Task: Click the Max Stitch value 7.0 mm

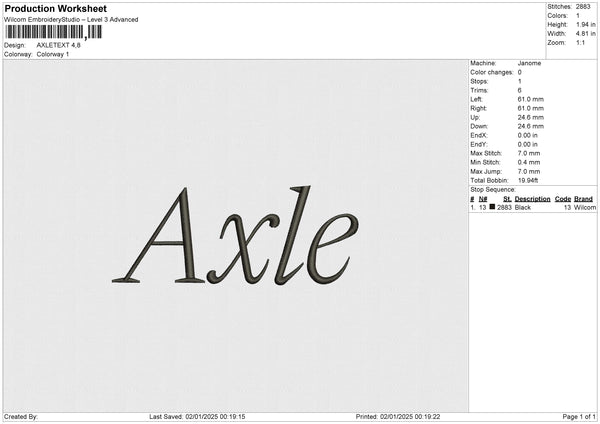Action: 529,153
